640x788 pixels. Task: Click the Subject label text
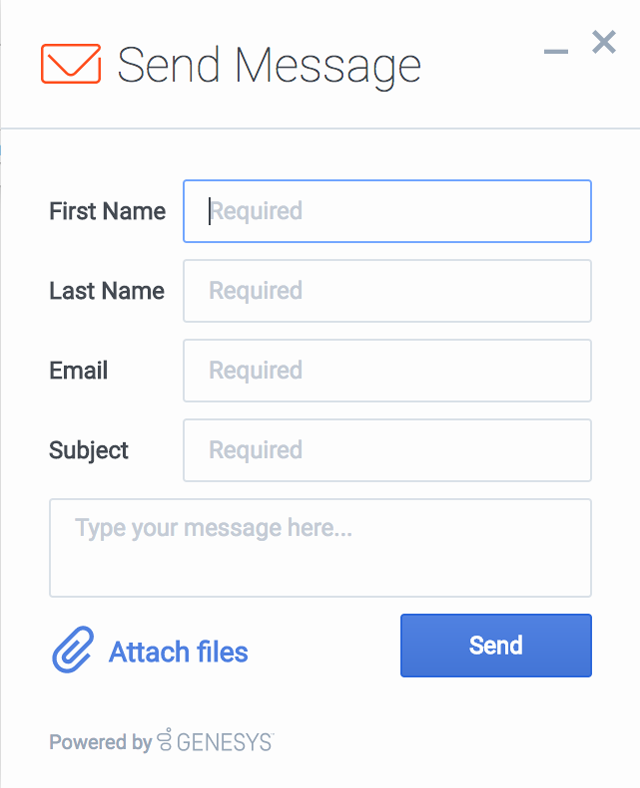point(89,450)
